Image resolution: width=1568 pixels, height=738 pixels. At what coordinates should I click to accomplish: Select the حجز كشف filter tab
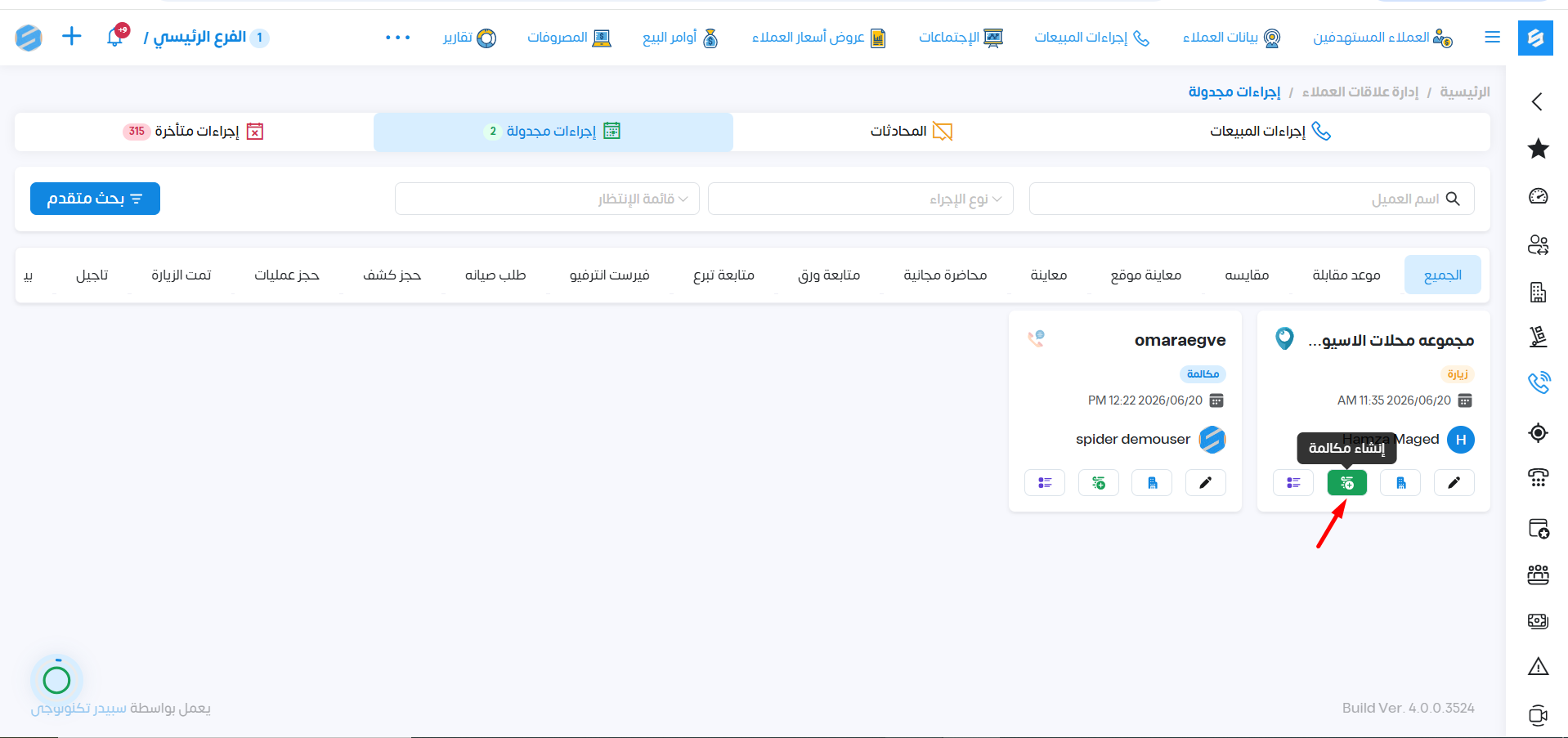[x=392, y=275]
